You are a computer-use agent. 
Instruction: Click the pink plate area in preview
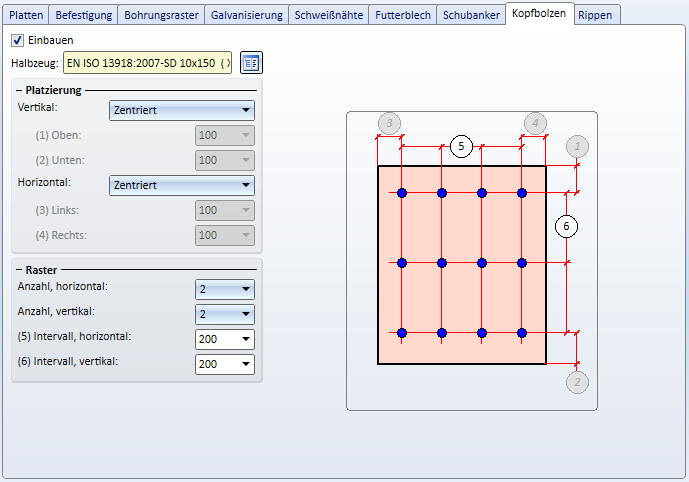[462, 295]
